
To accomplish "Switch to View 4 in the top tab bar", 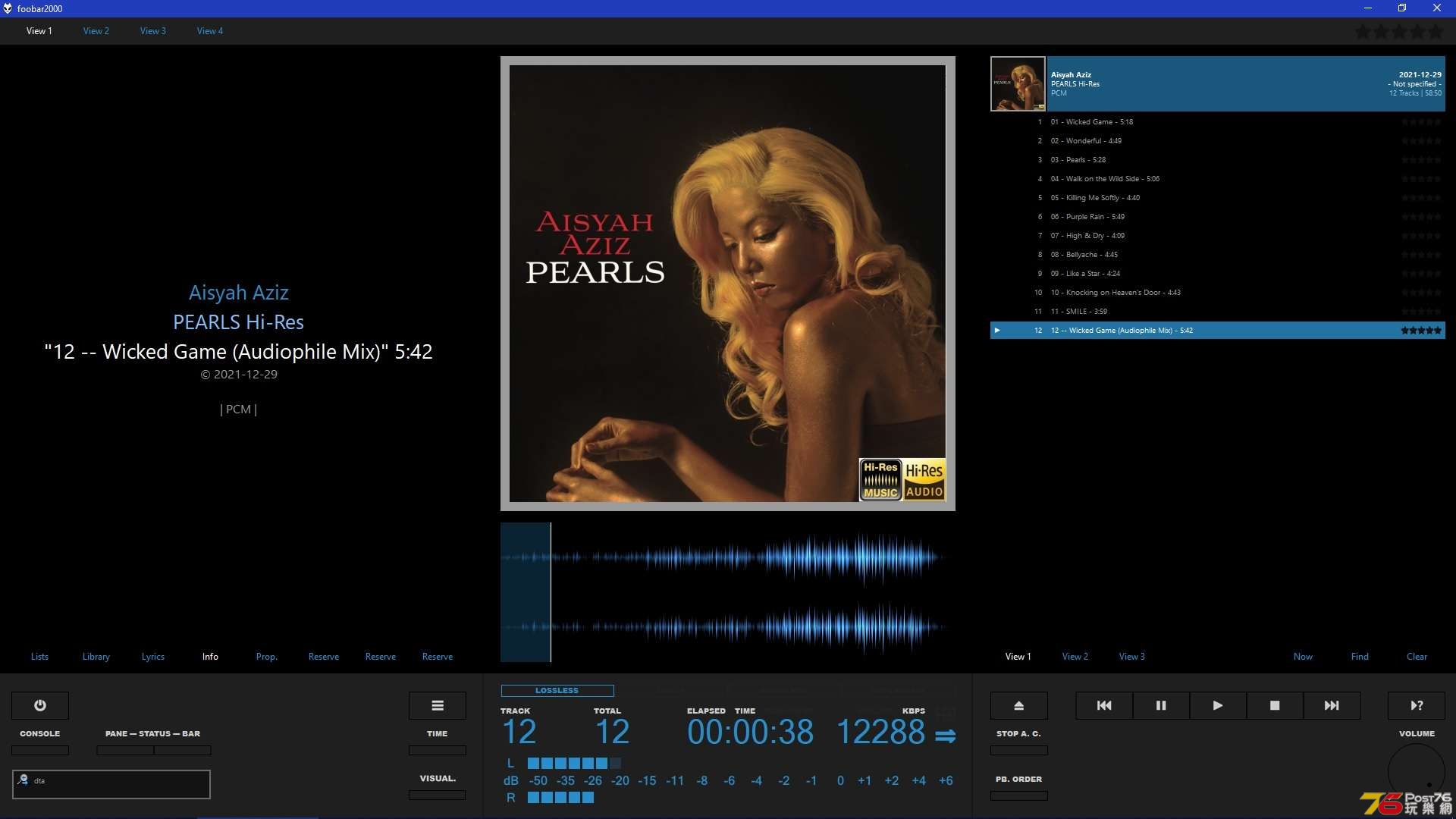I will (x=210, y=31).
